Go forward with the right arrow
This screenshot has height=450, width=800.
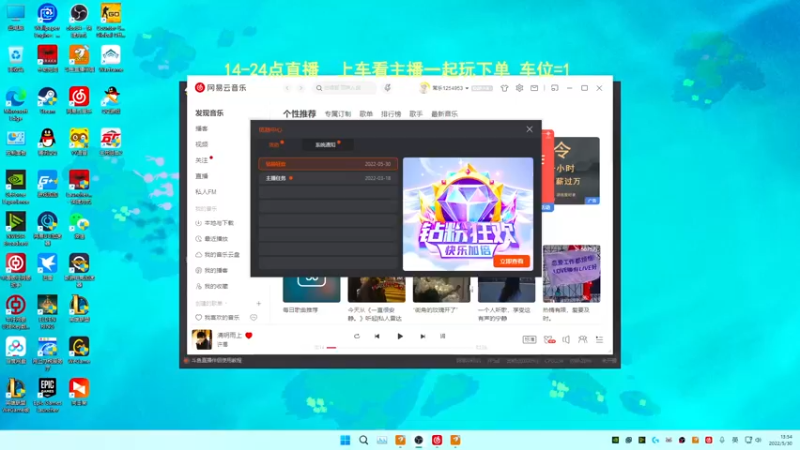pos(301,88)
